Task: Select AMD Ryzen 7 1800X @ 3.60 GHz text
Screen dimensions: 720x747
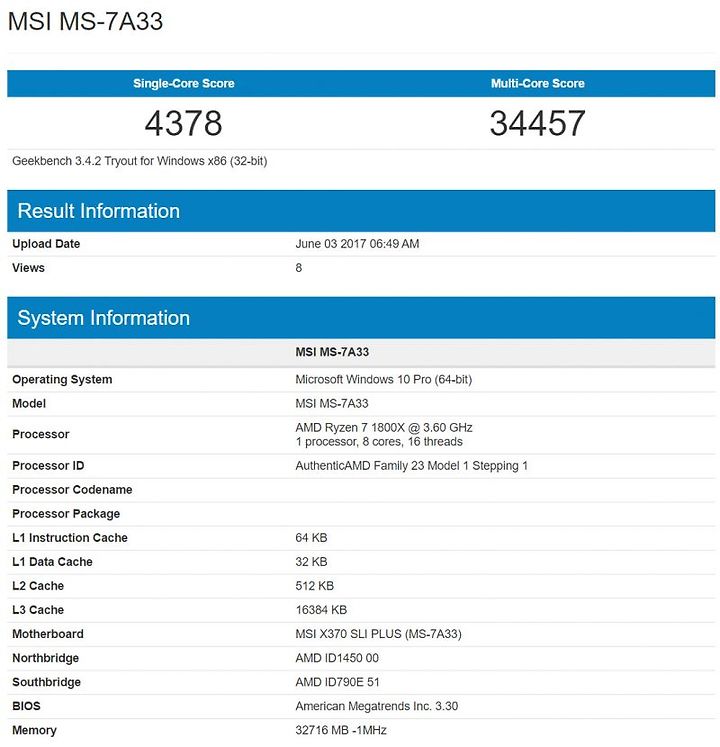Action: 384,427
